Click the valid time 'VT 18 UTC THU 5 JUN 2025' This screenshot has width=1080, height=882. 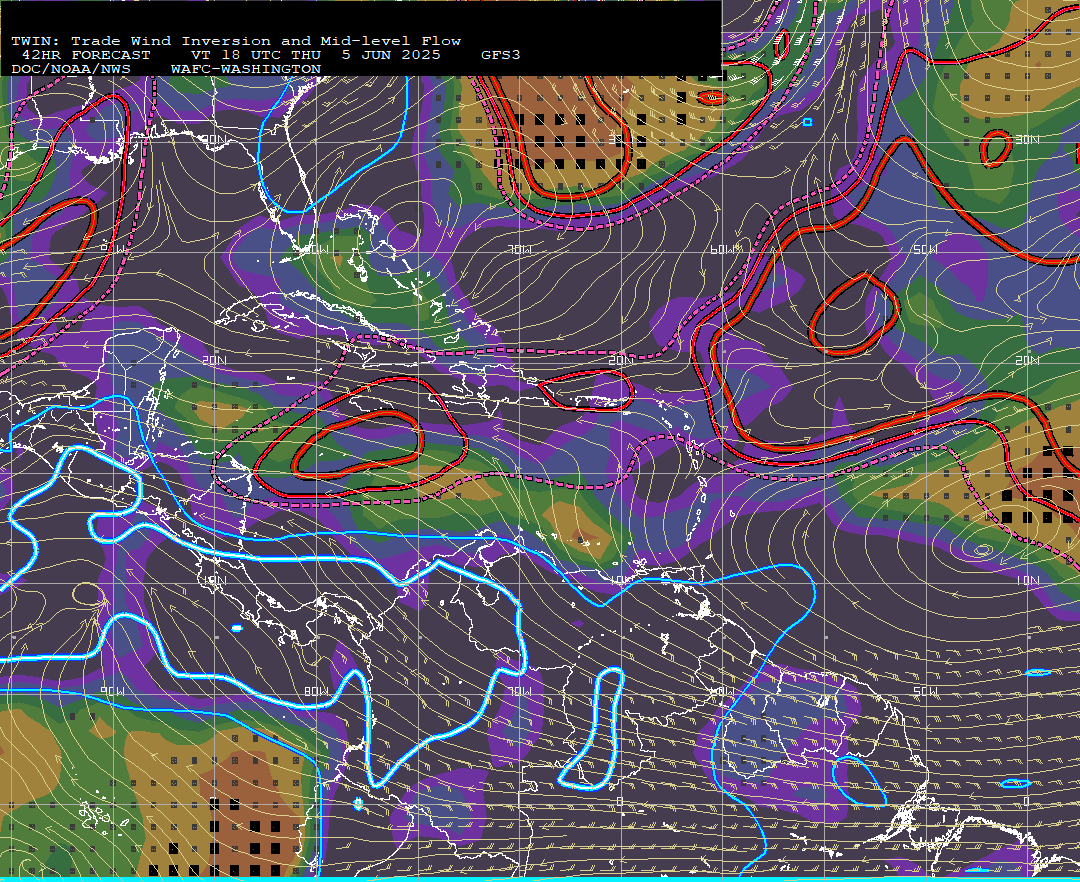coord(315,55)
